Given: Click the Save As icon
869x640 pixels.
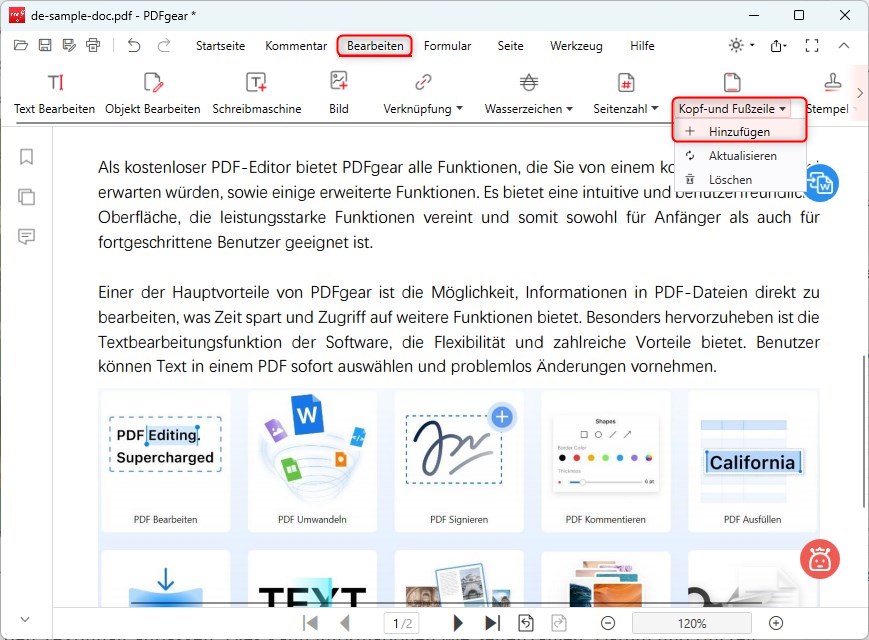Looking at the screenshot, I should 69,45.
